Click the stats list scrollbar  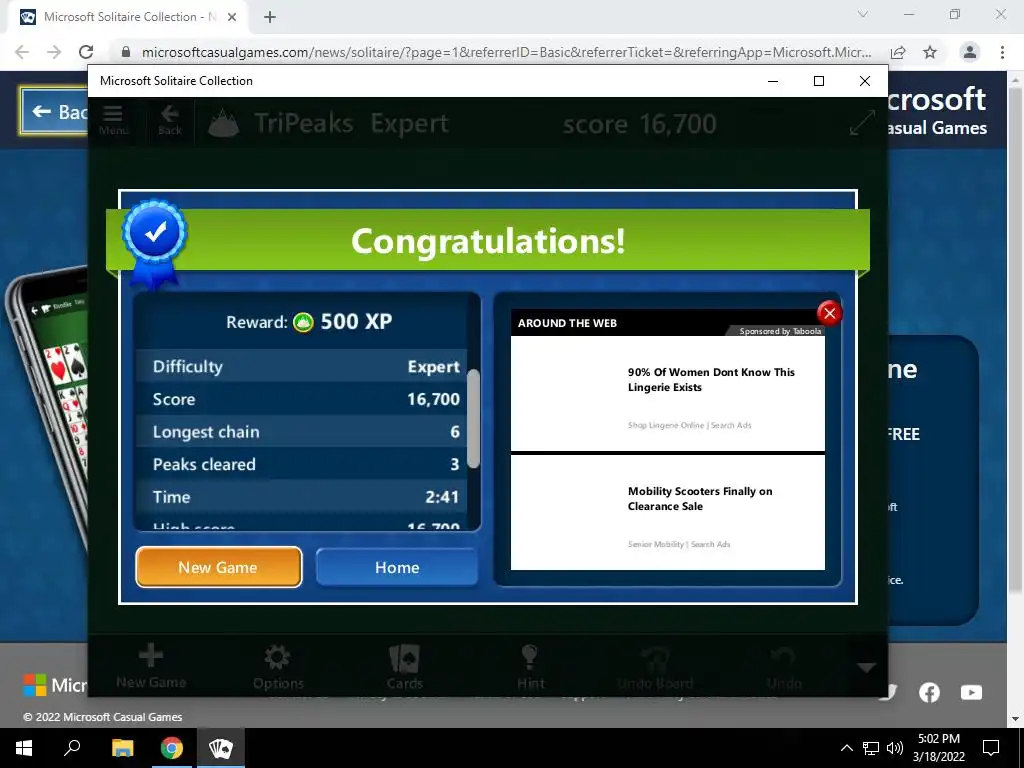tap(473, 419)
